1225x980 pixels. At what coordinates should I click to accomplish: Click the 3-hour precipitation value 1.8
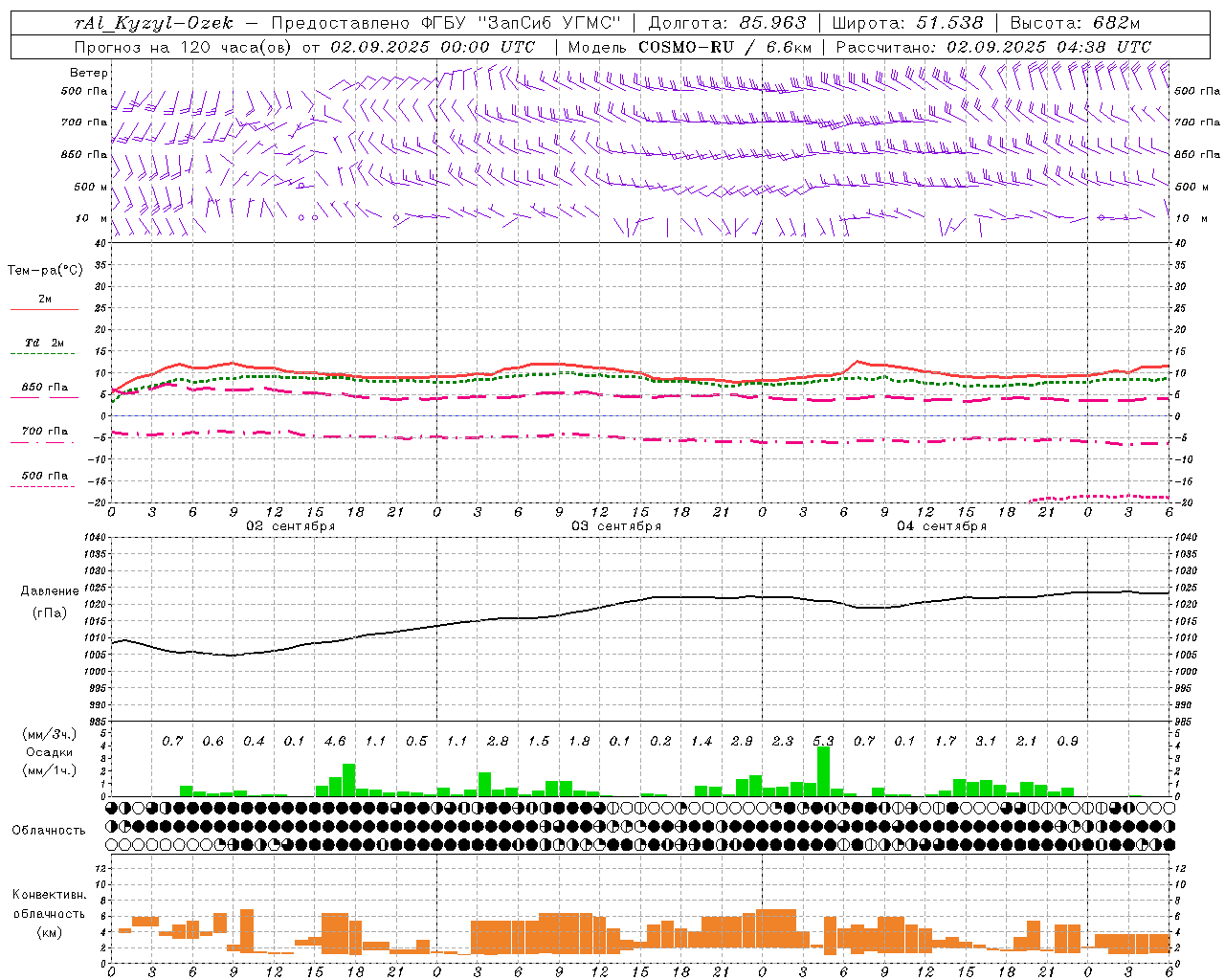(579, 742)
